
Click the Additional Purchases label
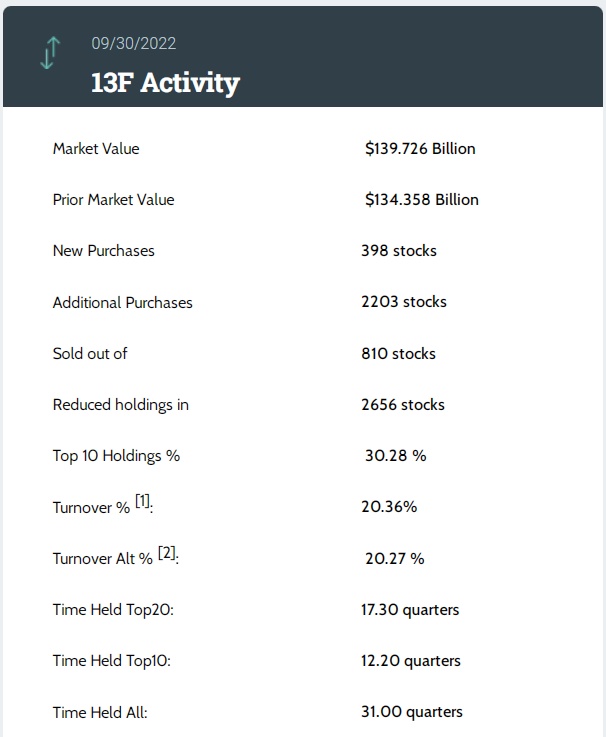coord(122,302)
